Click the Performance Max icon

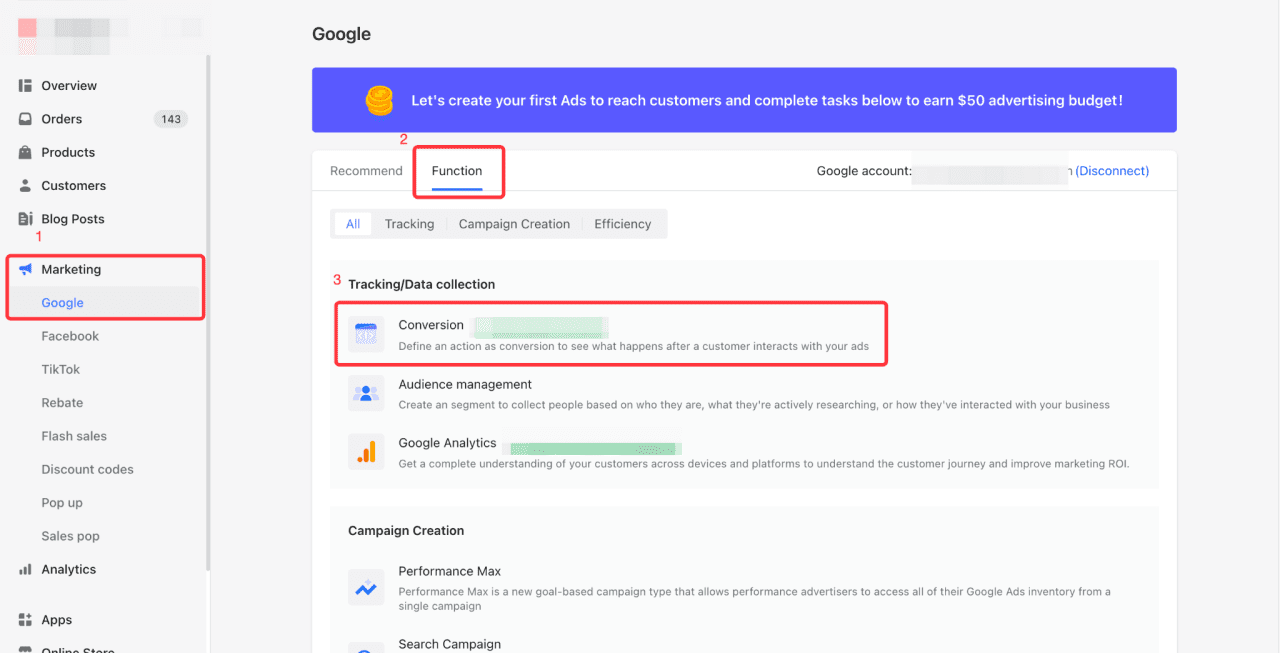366,587
